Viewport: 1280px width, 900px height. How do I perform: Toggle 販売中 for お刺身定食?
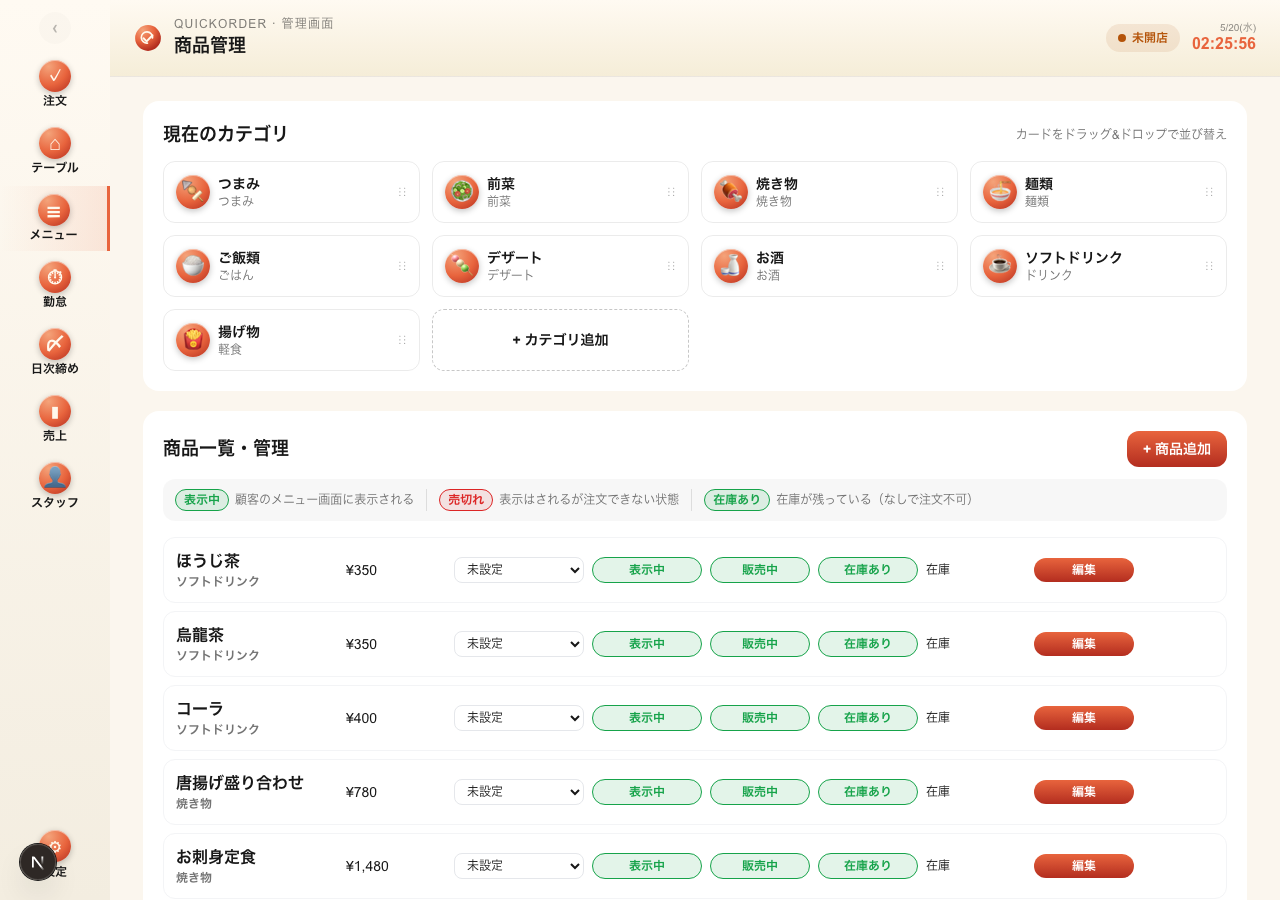pos(760,866)
